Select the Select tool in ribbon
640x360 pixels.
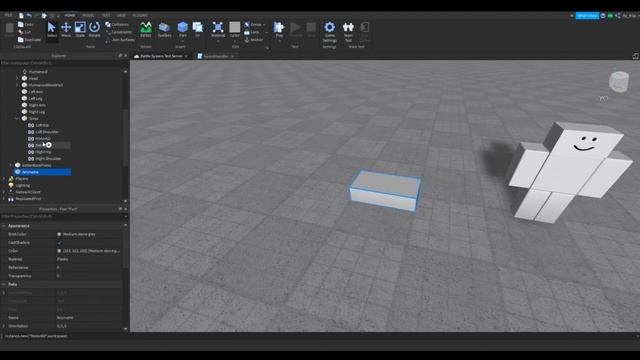coord(51,29)
